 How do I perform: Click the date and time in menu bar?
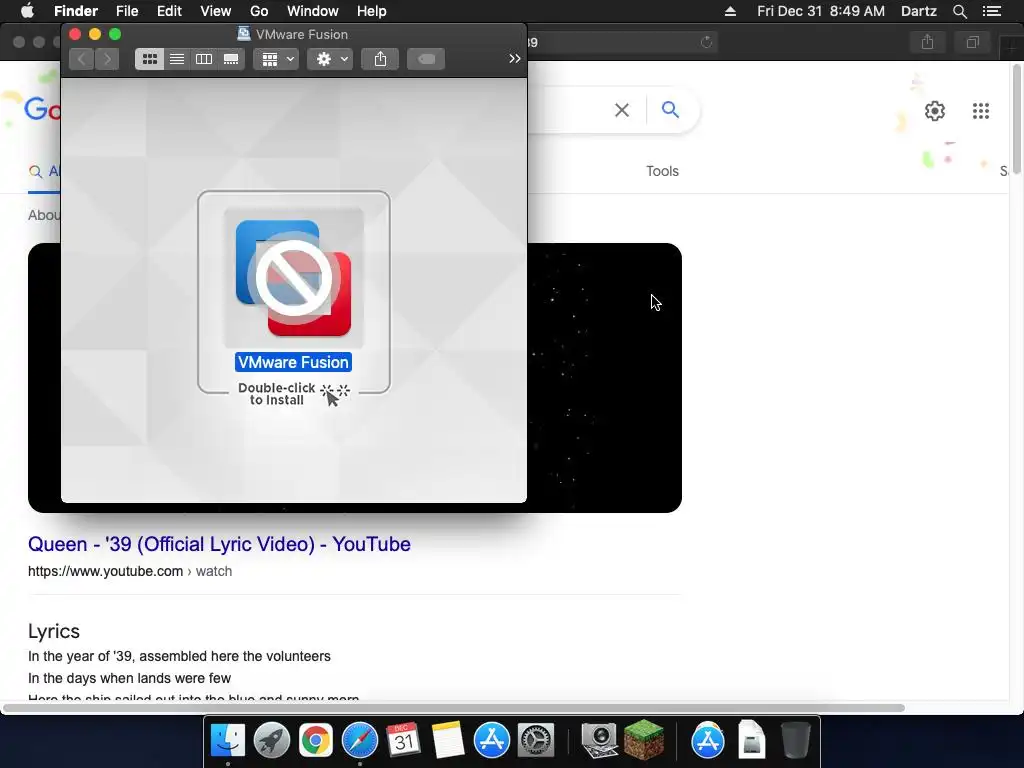coord(821,11)
